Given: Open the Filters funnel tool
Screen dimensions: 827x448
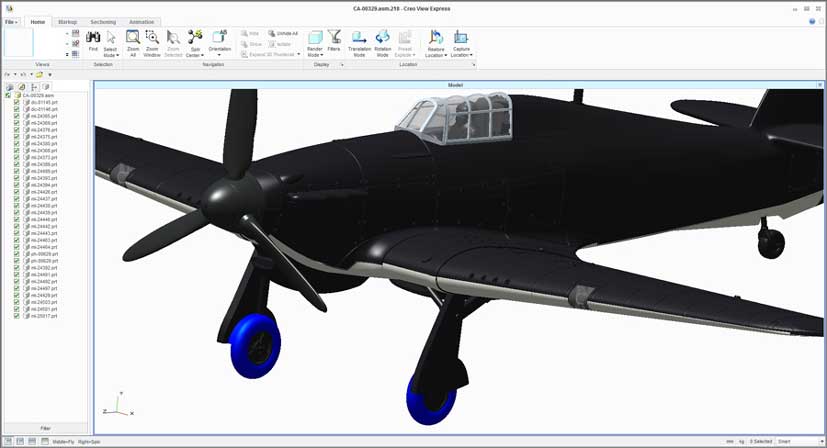Looking at the screenshot, I should pyautogui.click(x=334, y=41).
